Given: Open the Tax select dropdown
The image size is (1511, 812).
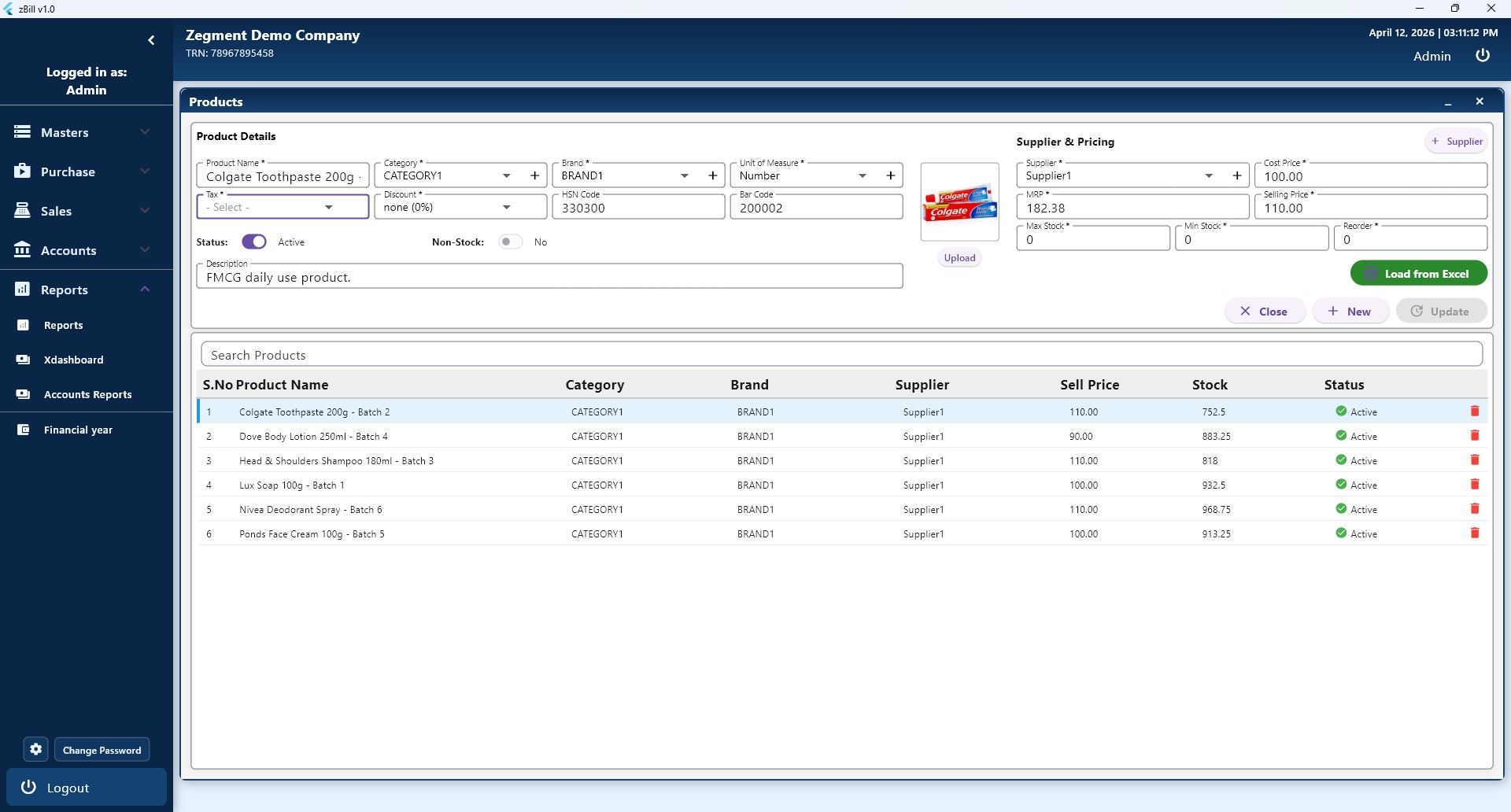Looking at the screenshot, I should click(282, 207).
